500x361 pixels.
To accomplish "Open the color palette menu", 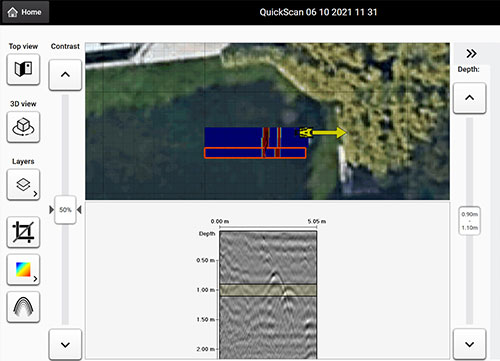I will tap(23, 270).
